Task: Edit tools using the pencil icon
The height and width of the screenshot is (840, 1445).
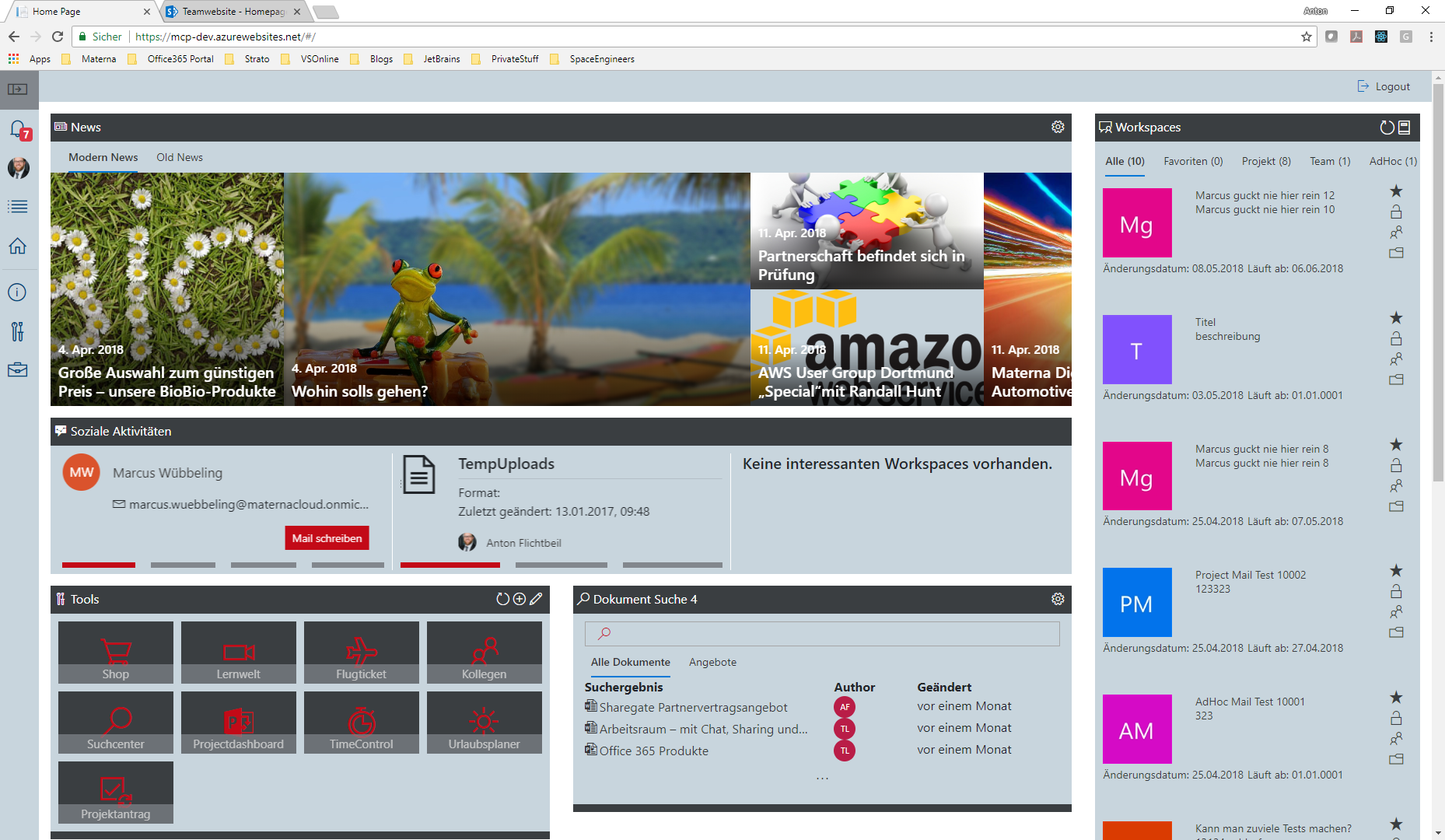Action: [x=536, y=599]
